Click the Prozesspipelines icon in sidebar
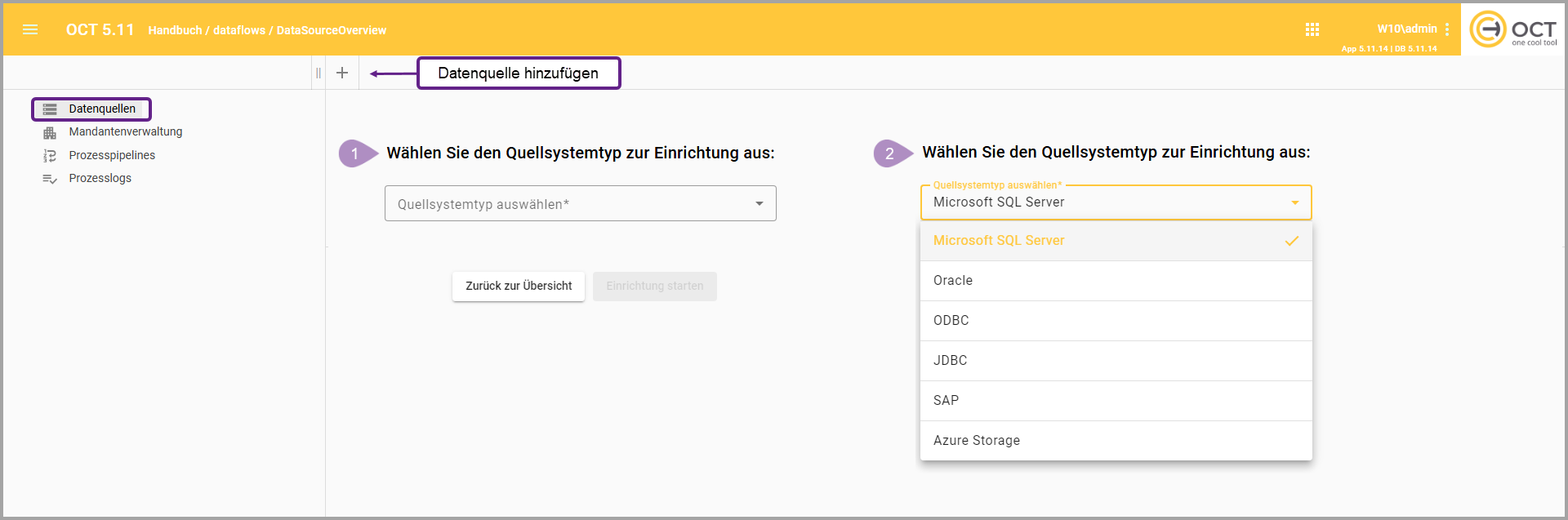The width and height of the screenshot is (1568, 520). pyautogui.click(x=50, y=156)
